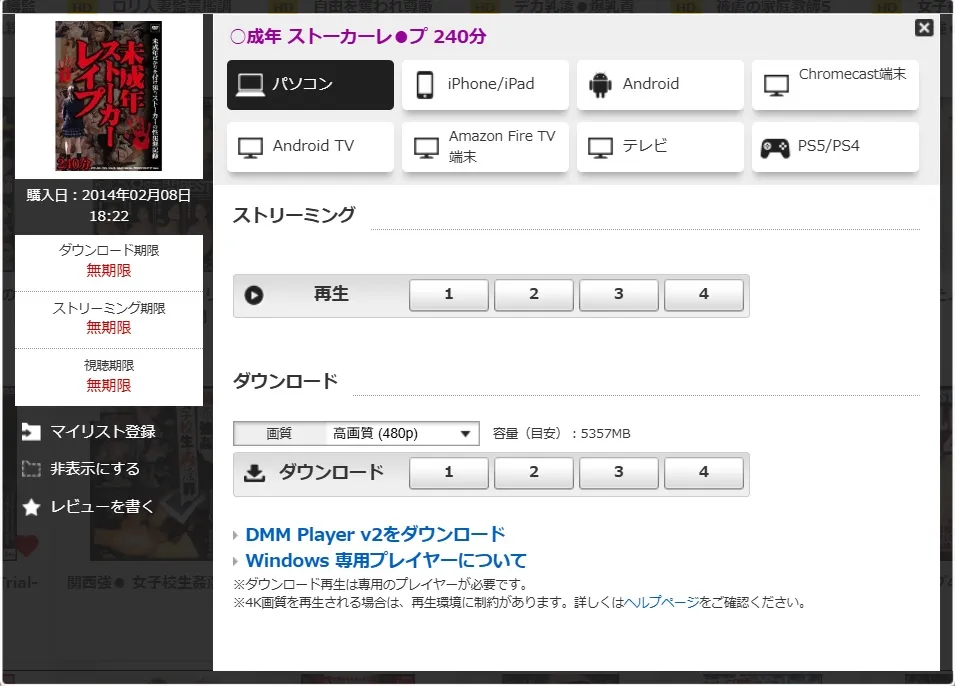
Task: Open the DMM Player v2をダウンロード link
Action: pyautogui.click(x=375, y=534)
